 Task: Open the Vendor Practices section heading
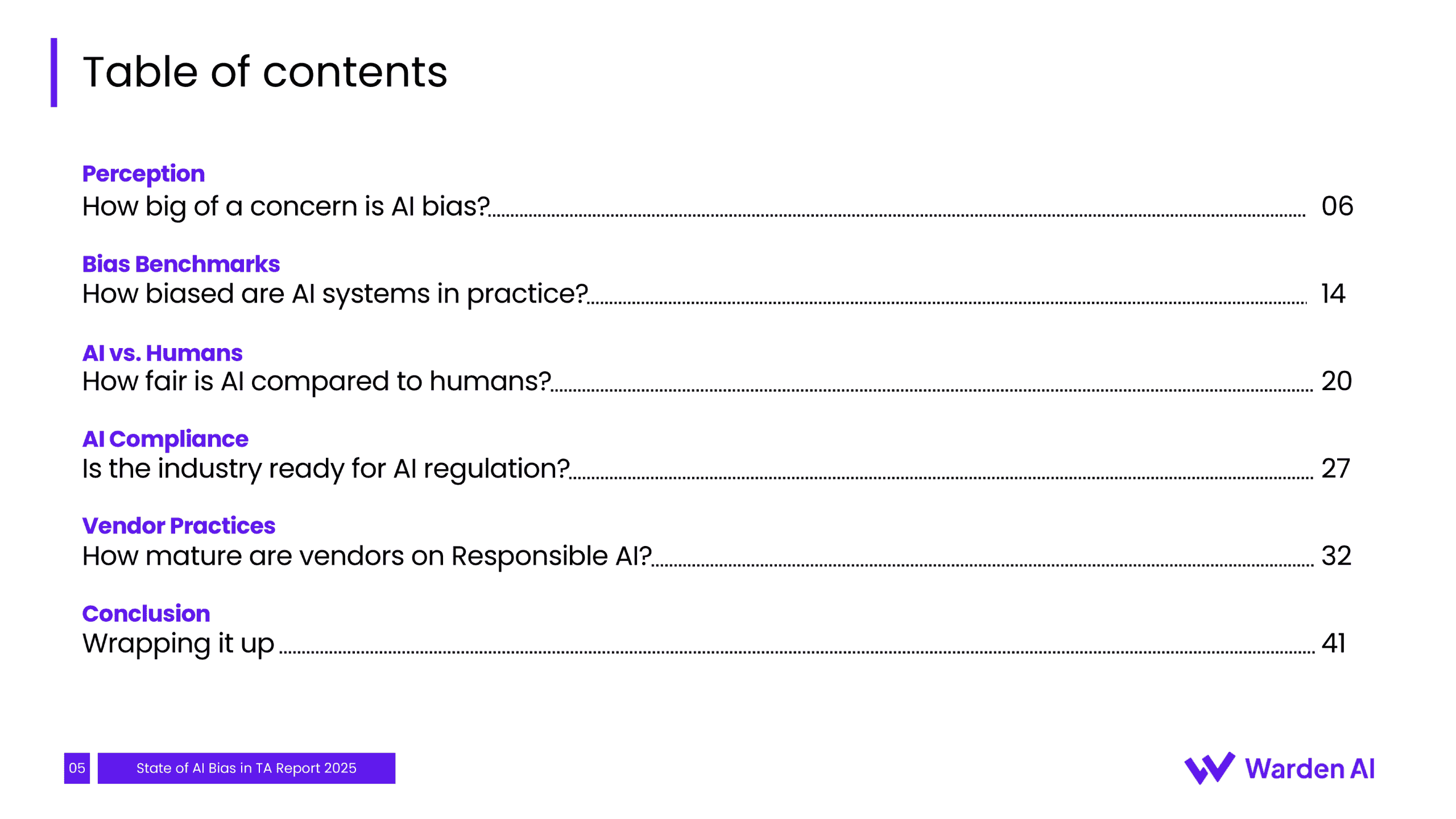pyautogui.click(x=179, y=526)
